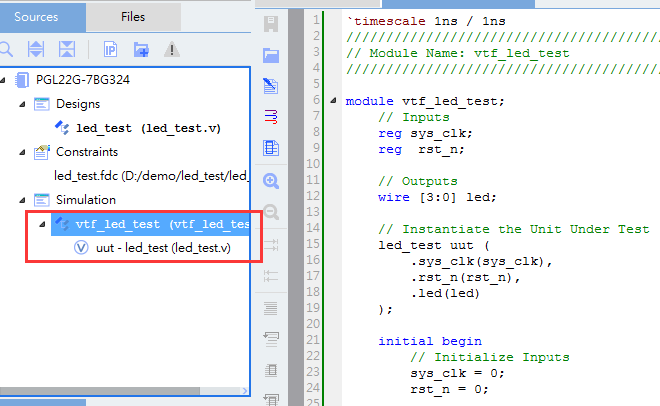Click the search magnifier icon in Sources toolbar
This screenshot has height=406, width=660.
coord(6,50)
